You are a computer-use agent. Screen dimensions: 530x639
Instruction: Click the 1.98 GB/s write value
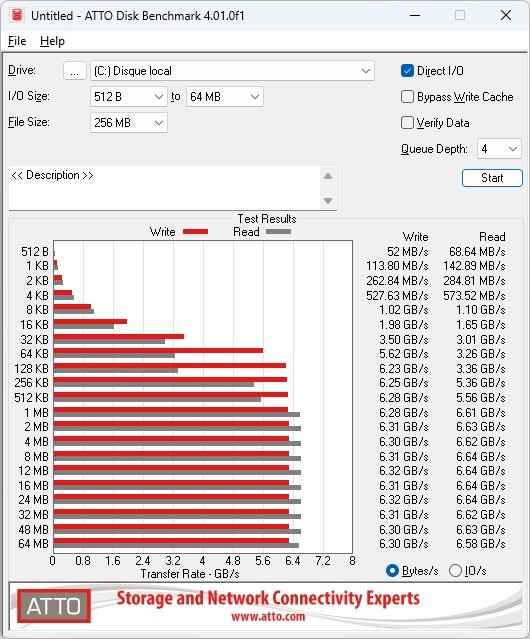click(x=404, y=324)
